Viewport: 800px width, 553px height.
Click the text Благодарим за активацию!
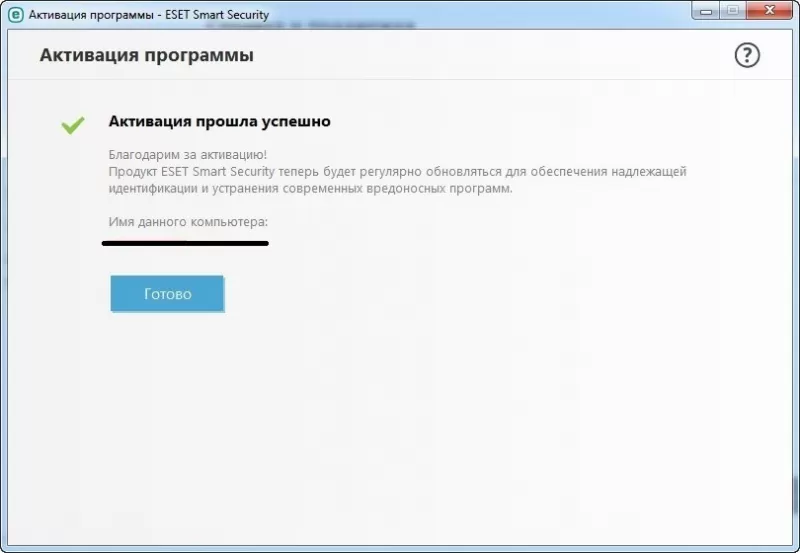188,155
